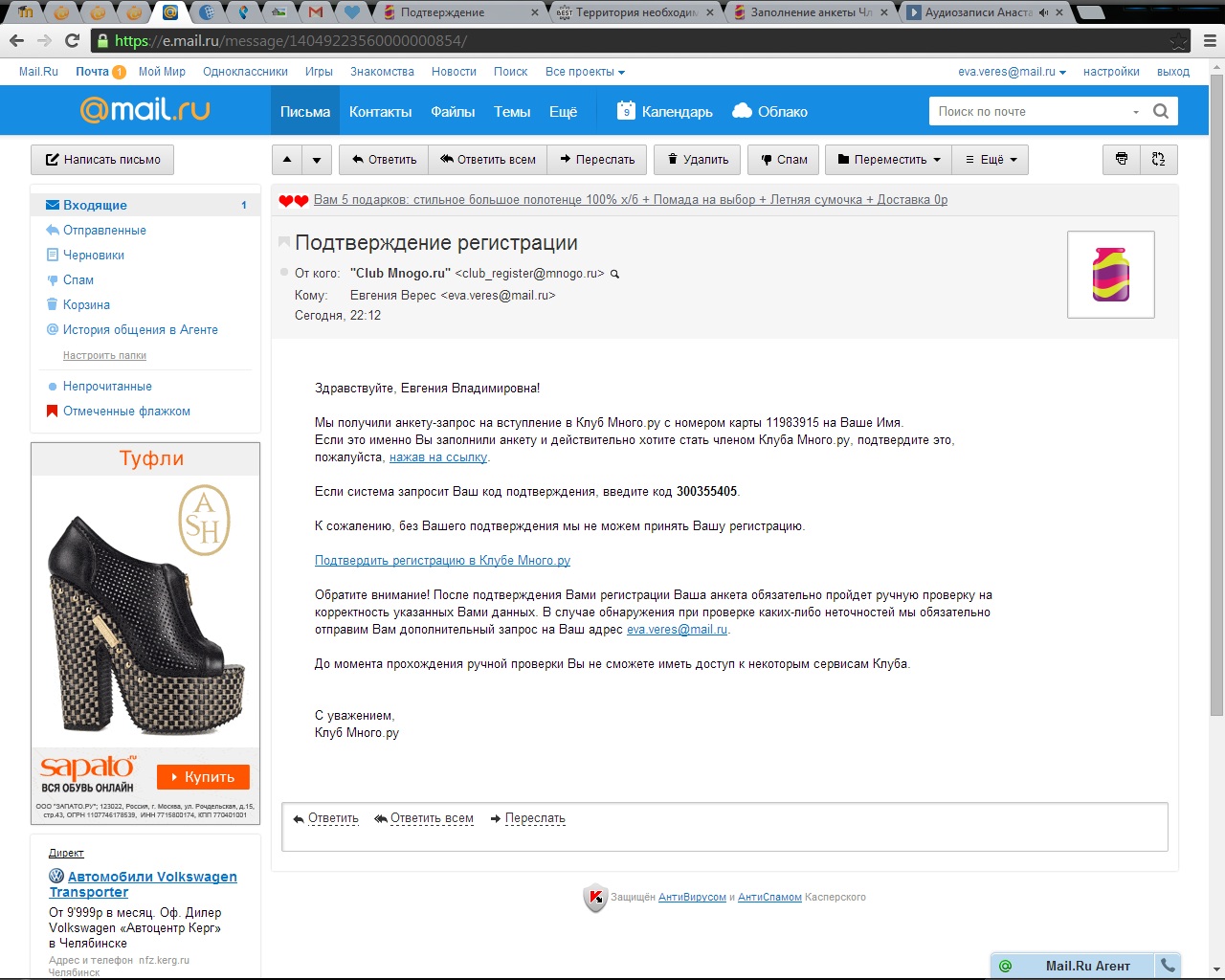Open 'Ещё' in the blue navigation bar

[563, 111]
